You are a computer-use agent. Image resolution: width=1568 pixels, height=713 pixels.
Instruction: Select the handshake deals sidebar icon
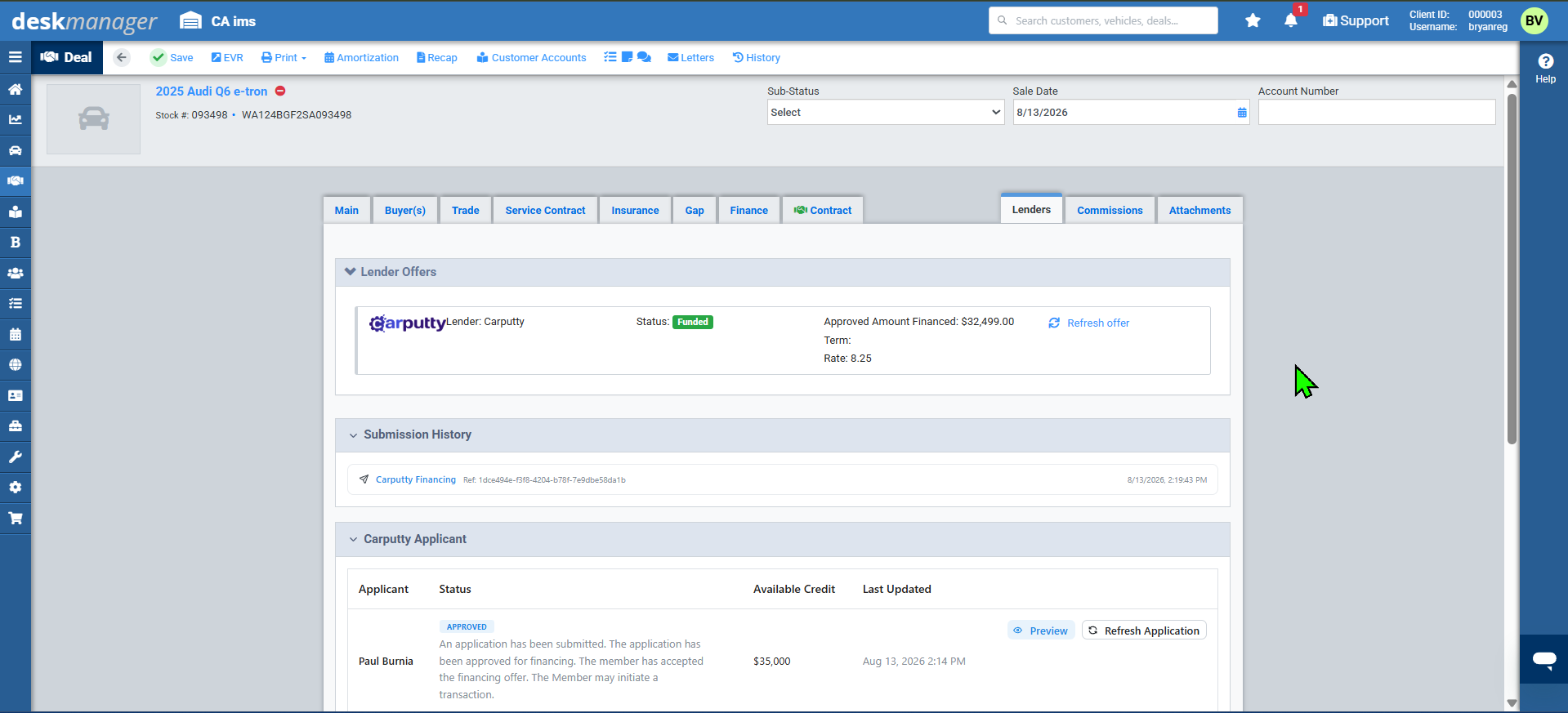pyautogui.click(x=15, y=180)
